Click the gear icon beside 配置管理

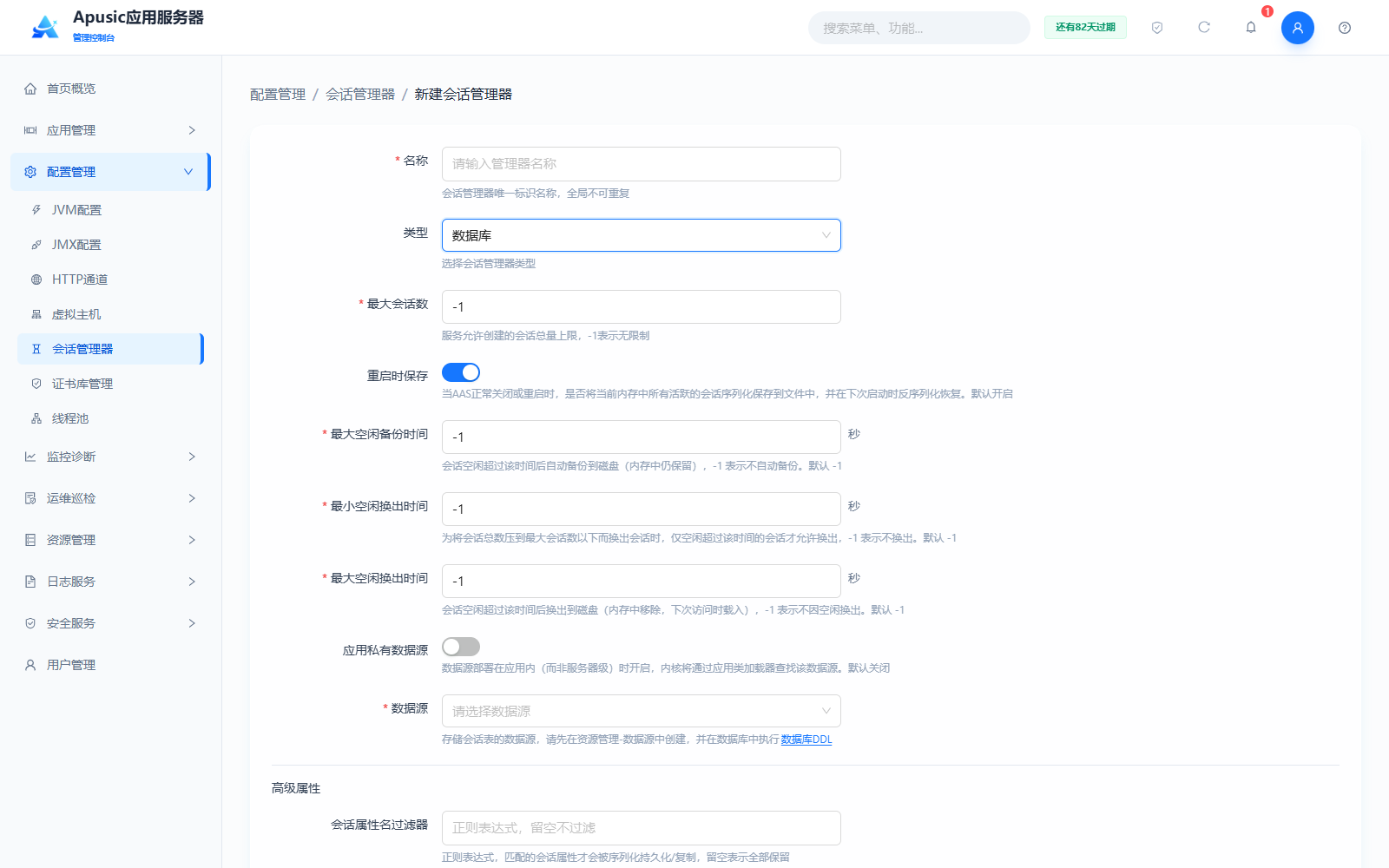pyautogui.click(x=30, y=172)
